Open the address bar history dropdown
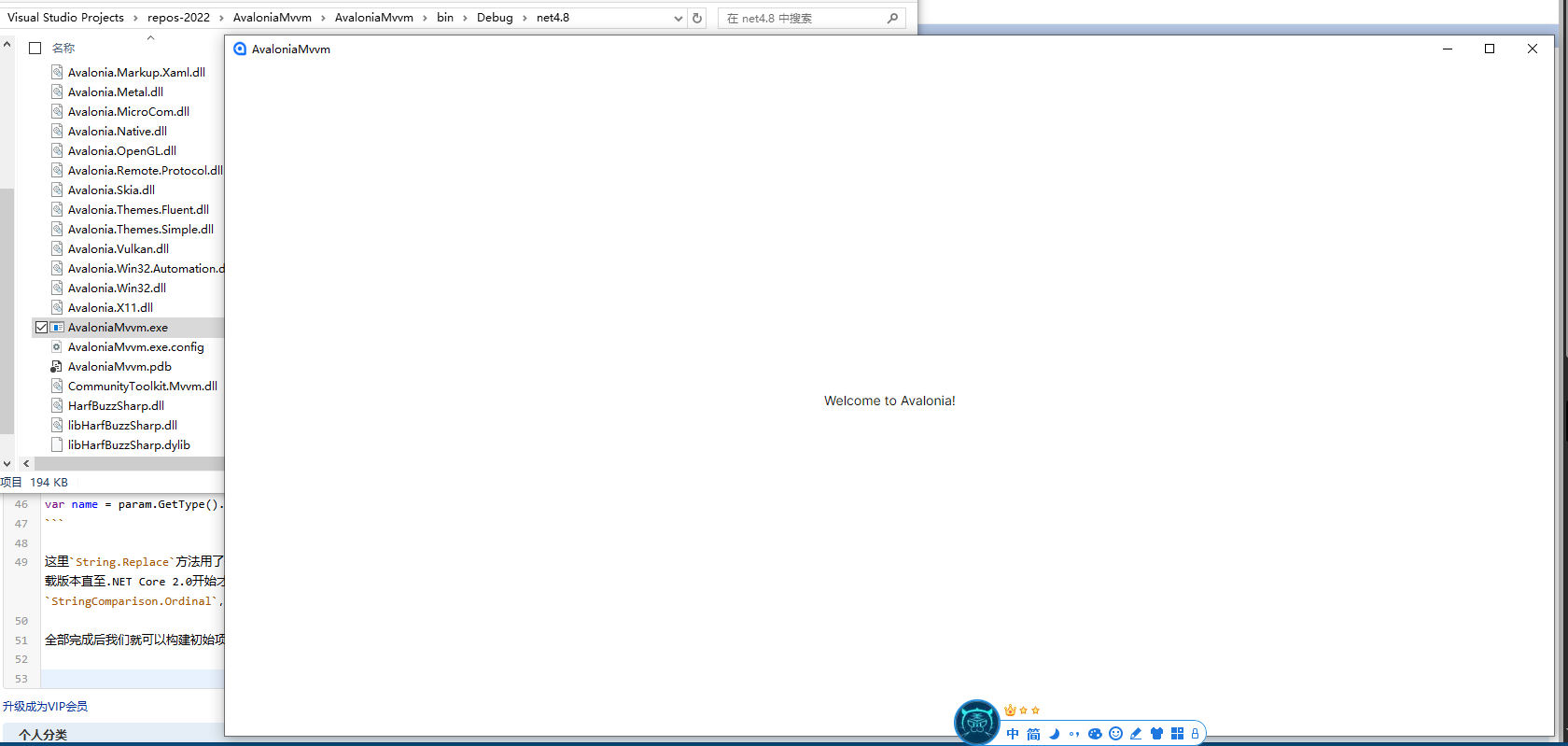 679,18
